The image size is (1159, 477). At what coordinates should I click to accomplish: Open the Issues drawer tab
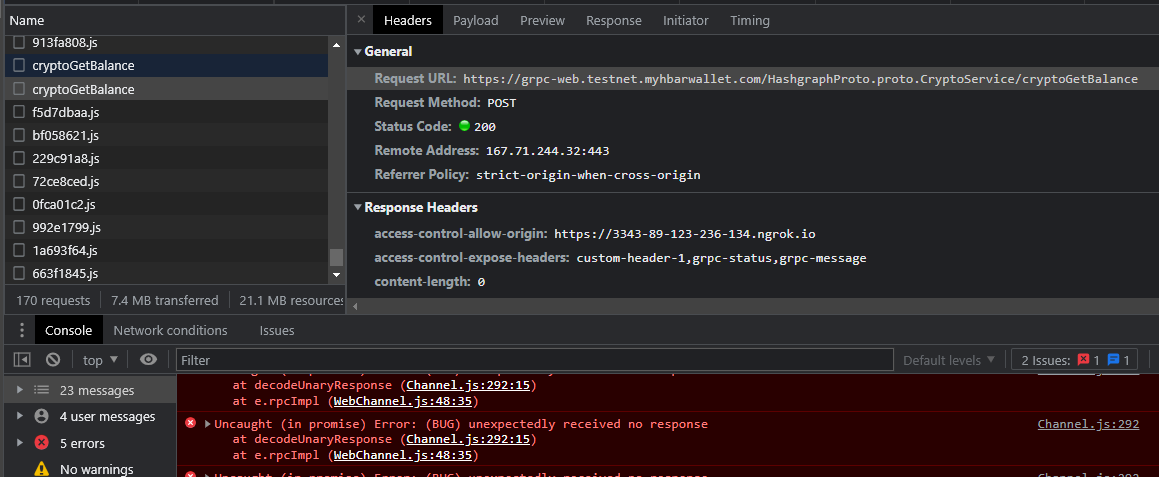click(x=276, y=331)
